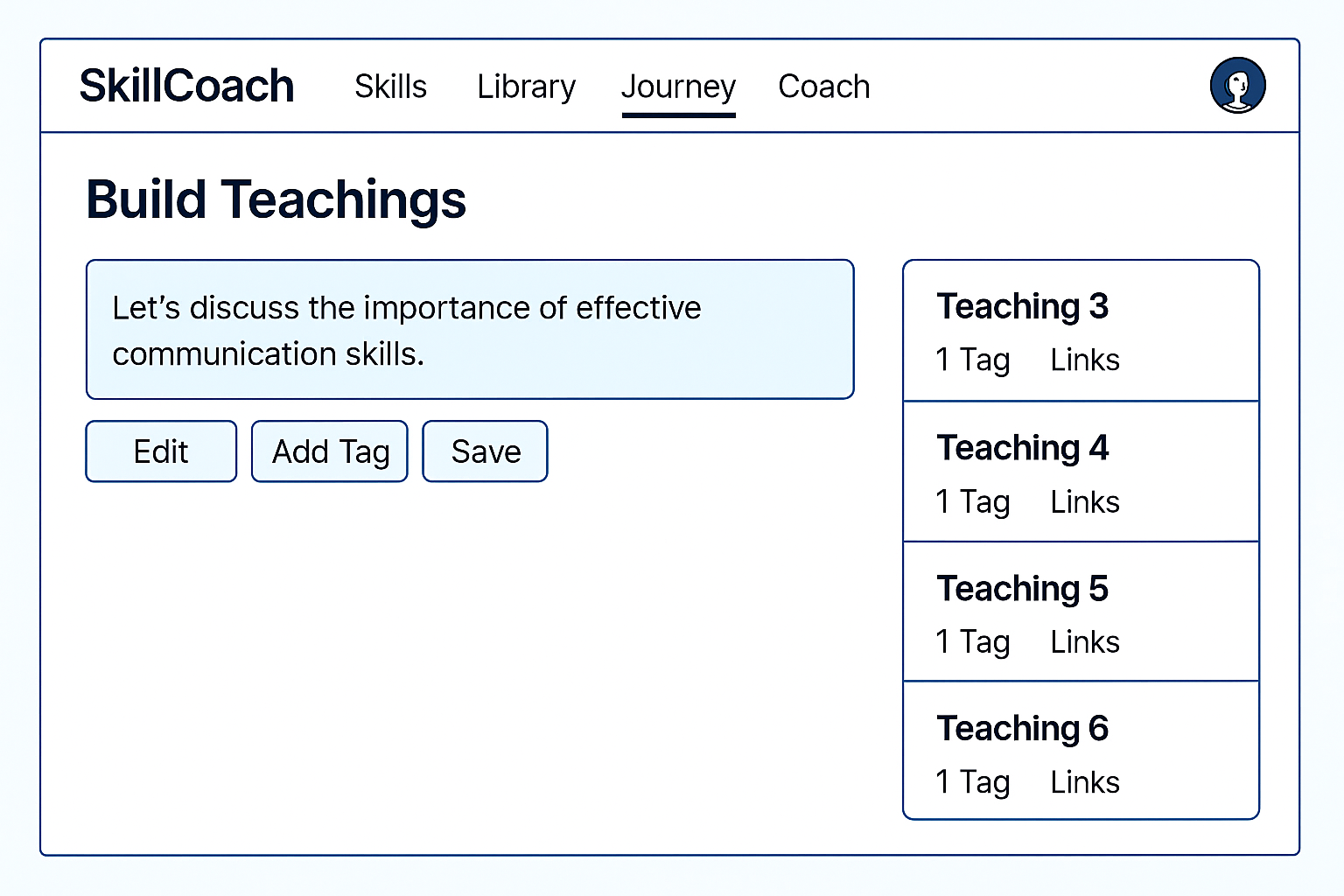View the tag on Teaching 6
The image size is (1344, 896).
973,782
